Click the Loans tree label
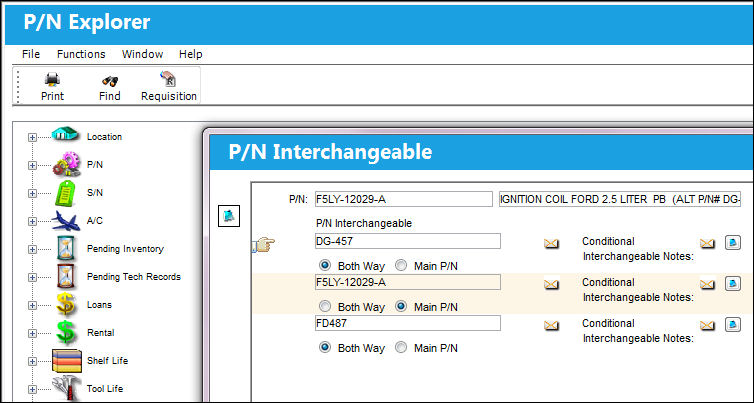 pos(99,304)
